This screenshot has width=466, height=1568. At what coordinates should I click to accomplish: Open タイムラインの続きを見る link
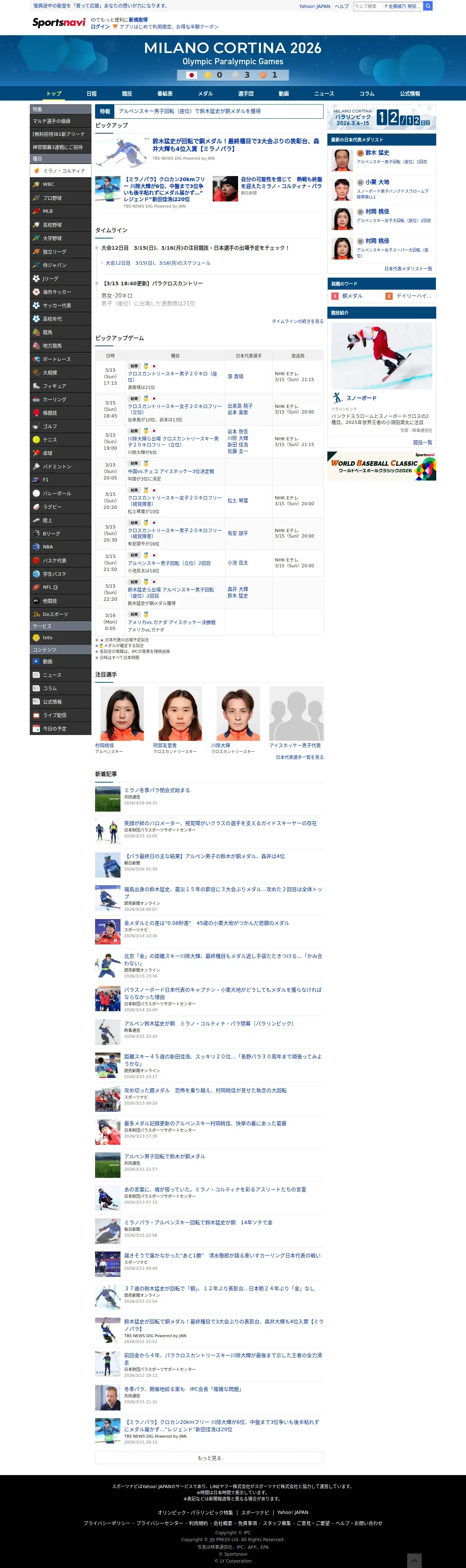click(x=298, y=321)
